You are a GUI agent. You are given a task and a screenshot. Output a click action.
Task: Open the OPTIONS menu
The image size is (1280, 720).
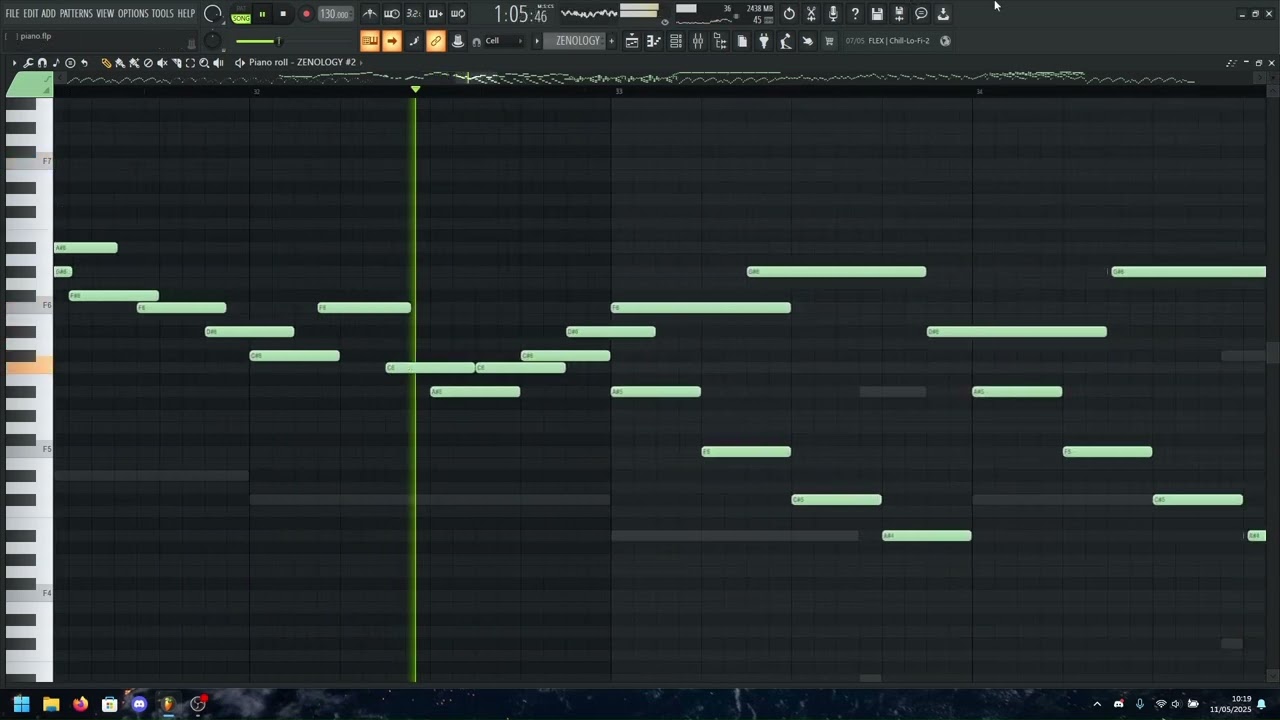click(x=133, y=14)
